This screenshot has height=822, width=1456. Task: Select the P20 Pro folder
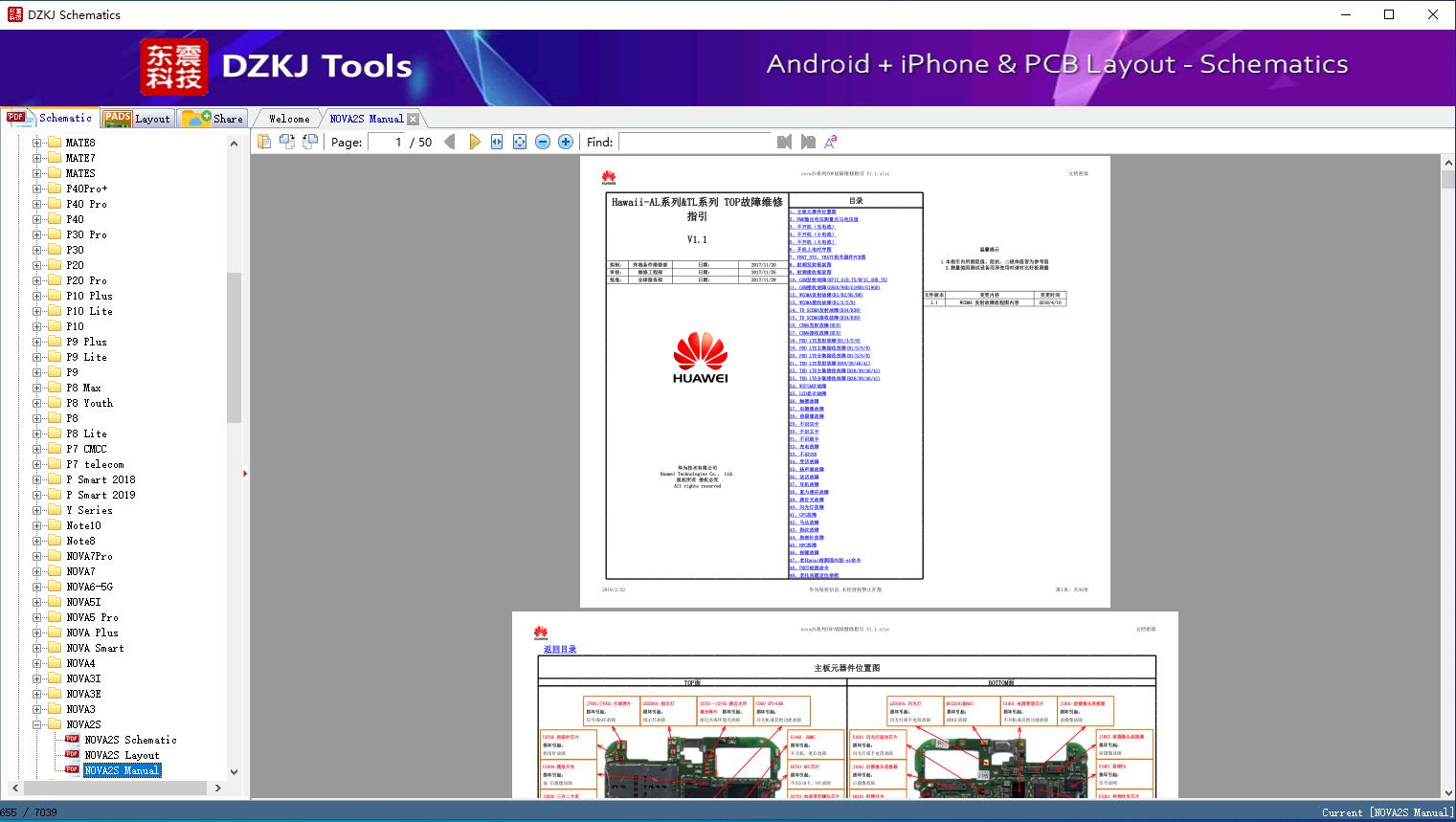86,280
